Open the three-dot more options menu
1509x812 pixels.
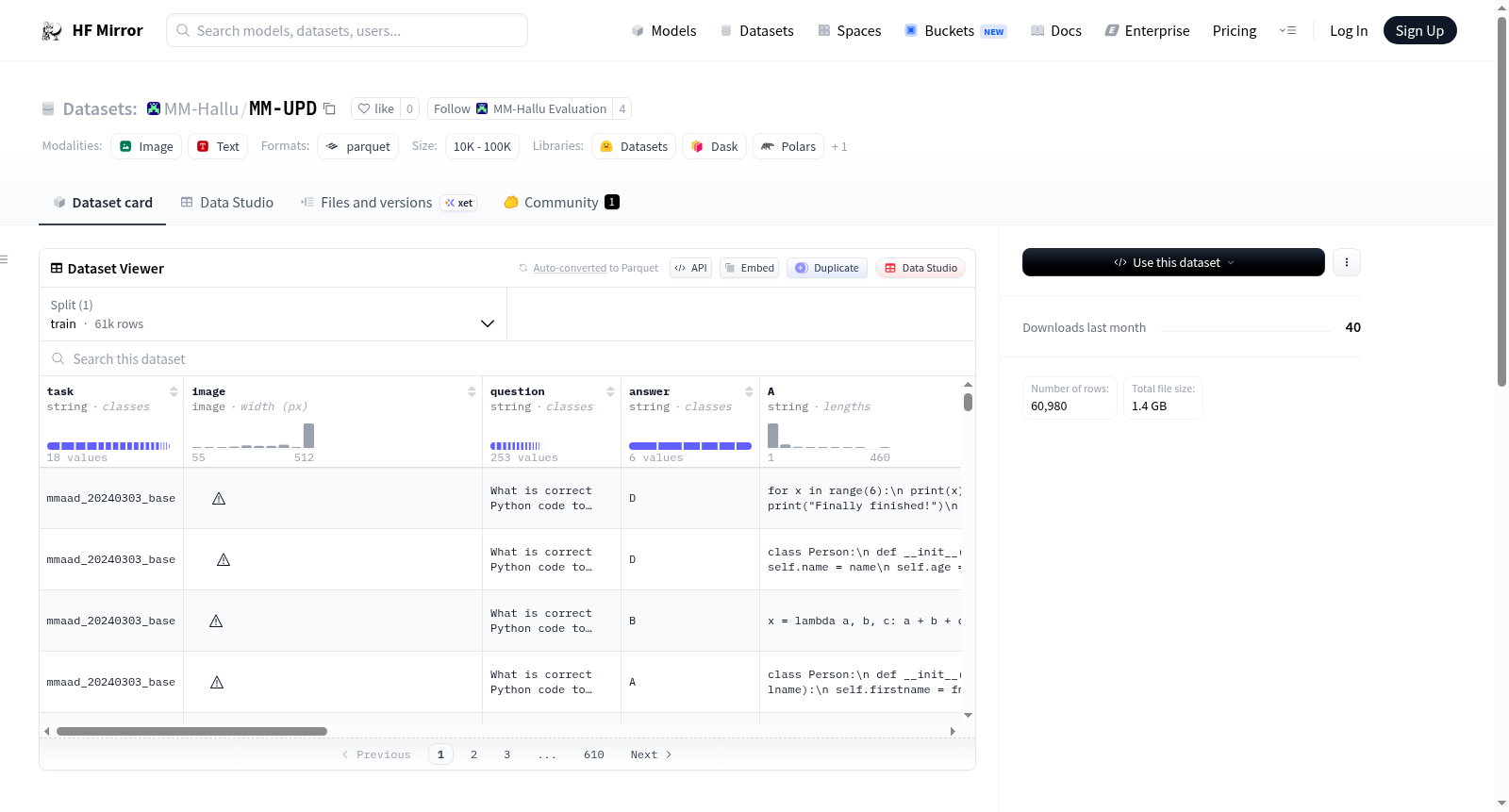pos(1347,262)
